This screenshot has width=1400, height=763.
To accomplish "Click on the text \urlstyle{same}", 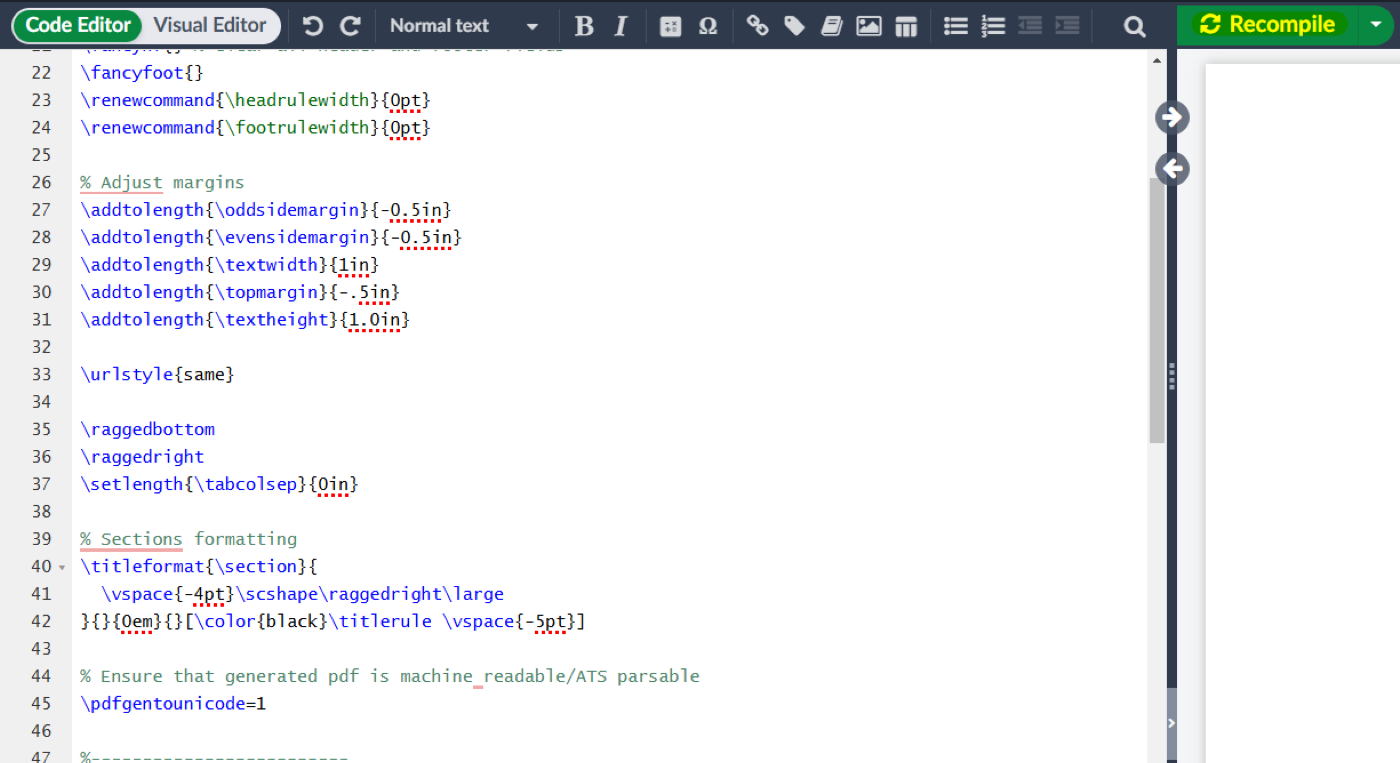I will coord(157,374).
